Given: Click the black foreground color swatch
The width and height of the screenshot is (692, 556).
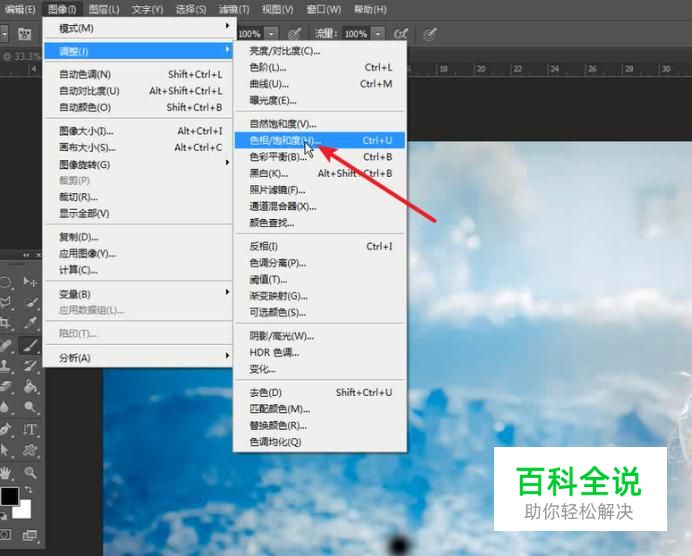Looking at the screenshot, I should point(9,496).
